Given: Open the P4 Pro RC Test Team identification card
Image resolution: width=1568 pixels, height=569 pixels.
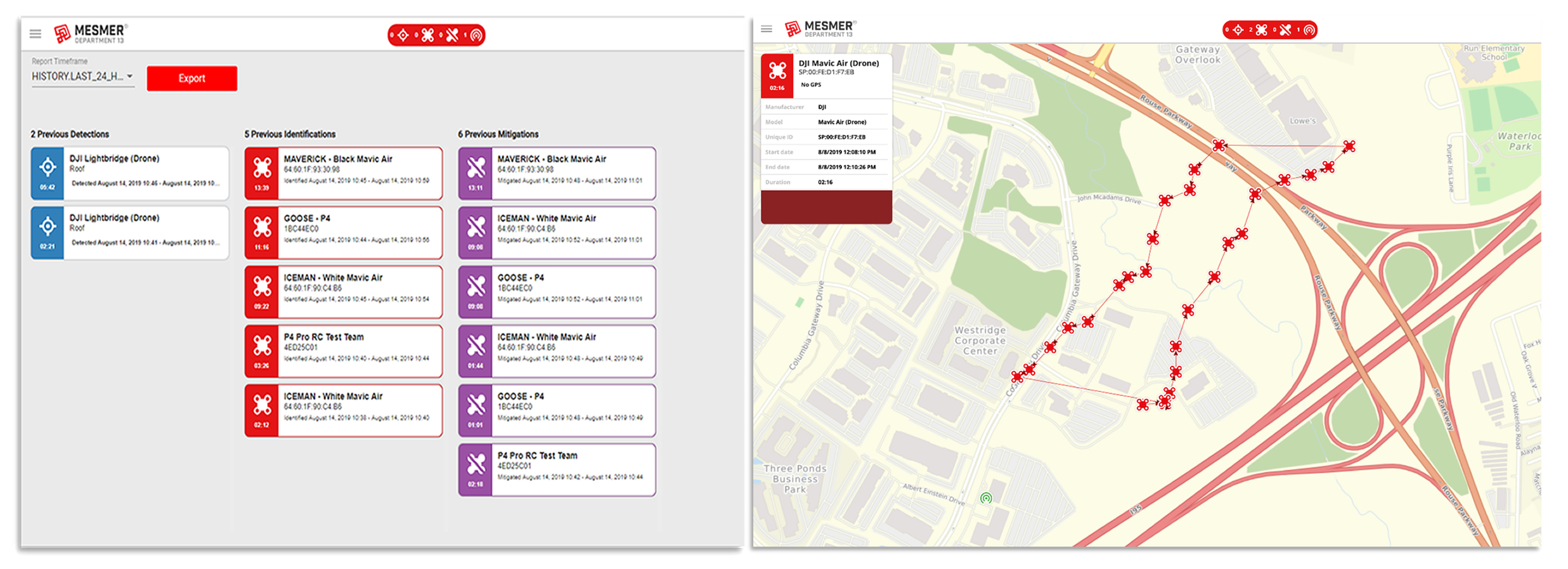Looking at the screenshot, I should pyautogui.click(x=344, y=351).
